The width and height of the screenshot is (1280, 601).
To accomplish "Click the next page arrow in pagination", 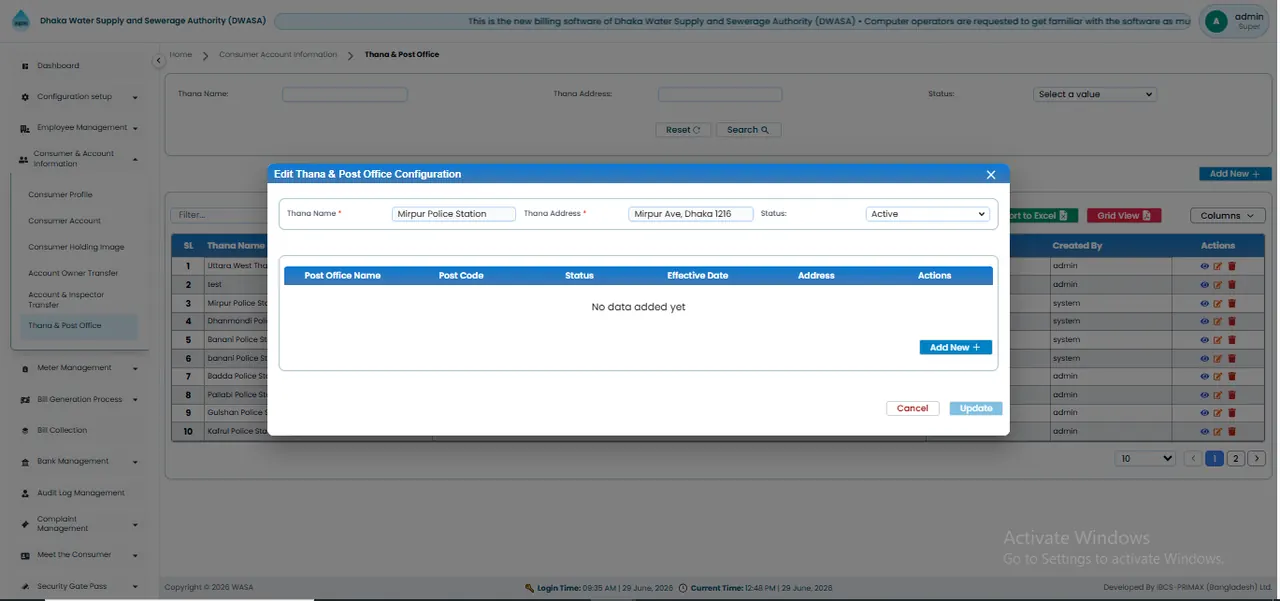I will tap(1257, 458).
